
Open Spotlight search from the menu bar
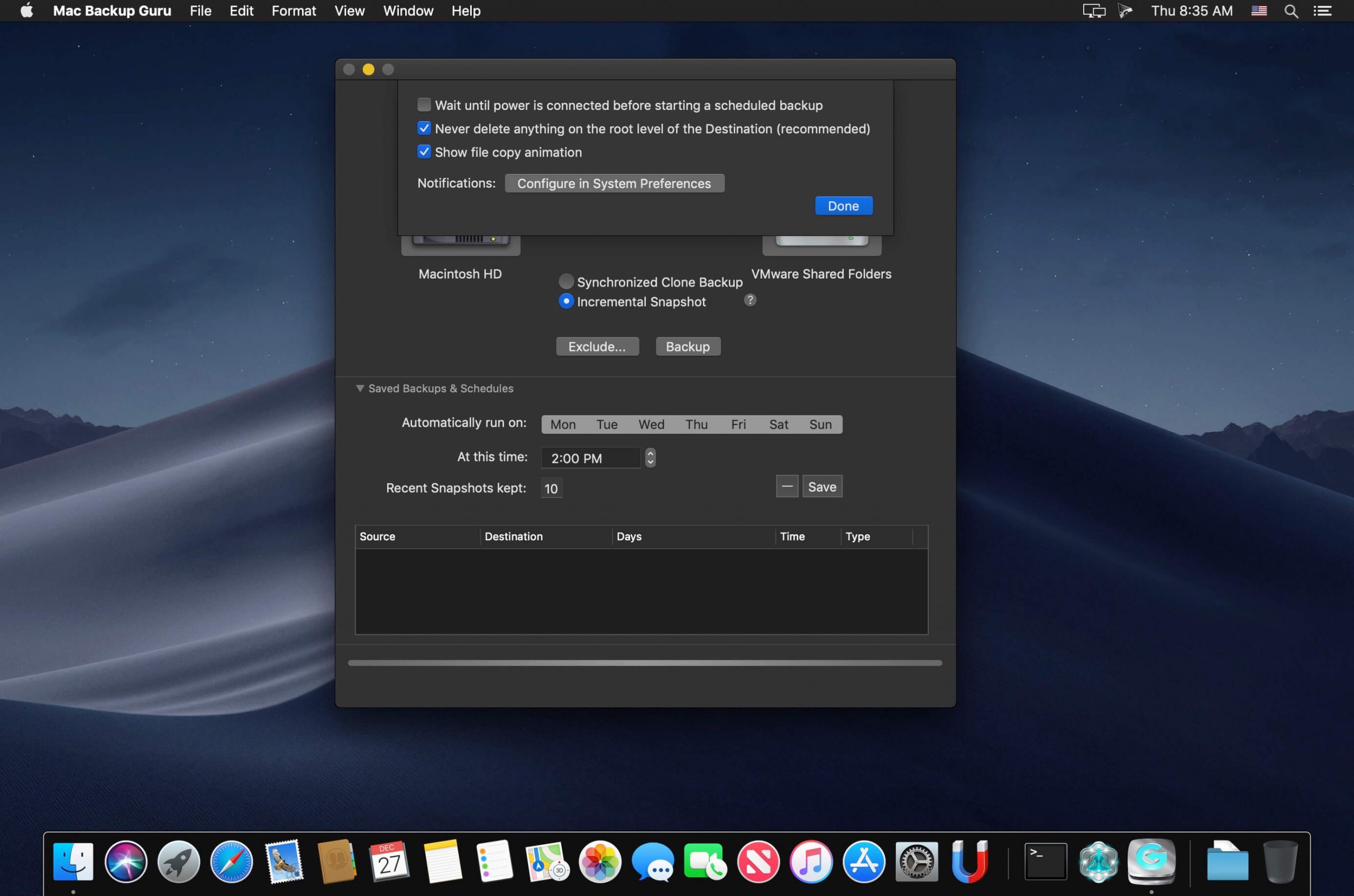tap(1291, 11)
